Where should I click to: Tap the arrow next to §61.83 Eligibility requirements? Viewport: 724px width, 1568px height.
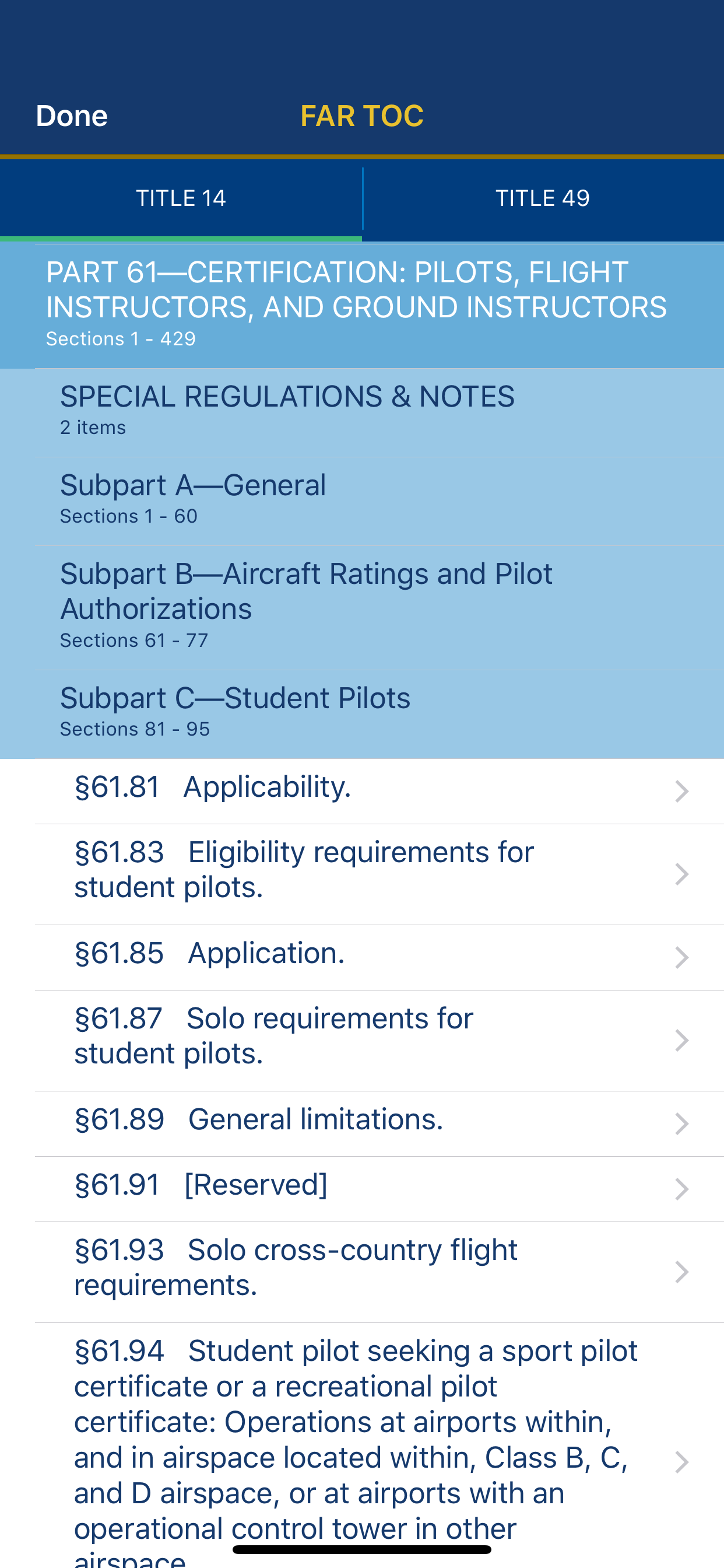681,874
